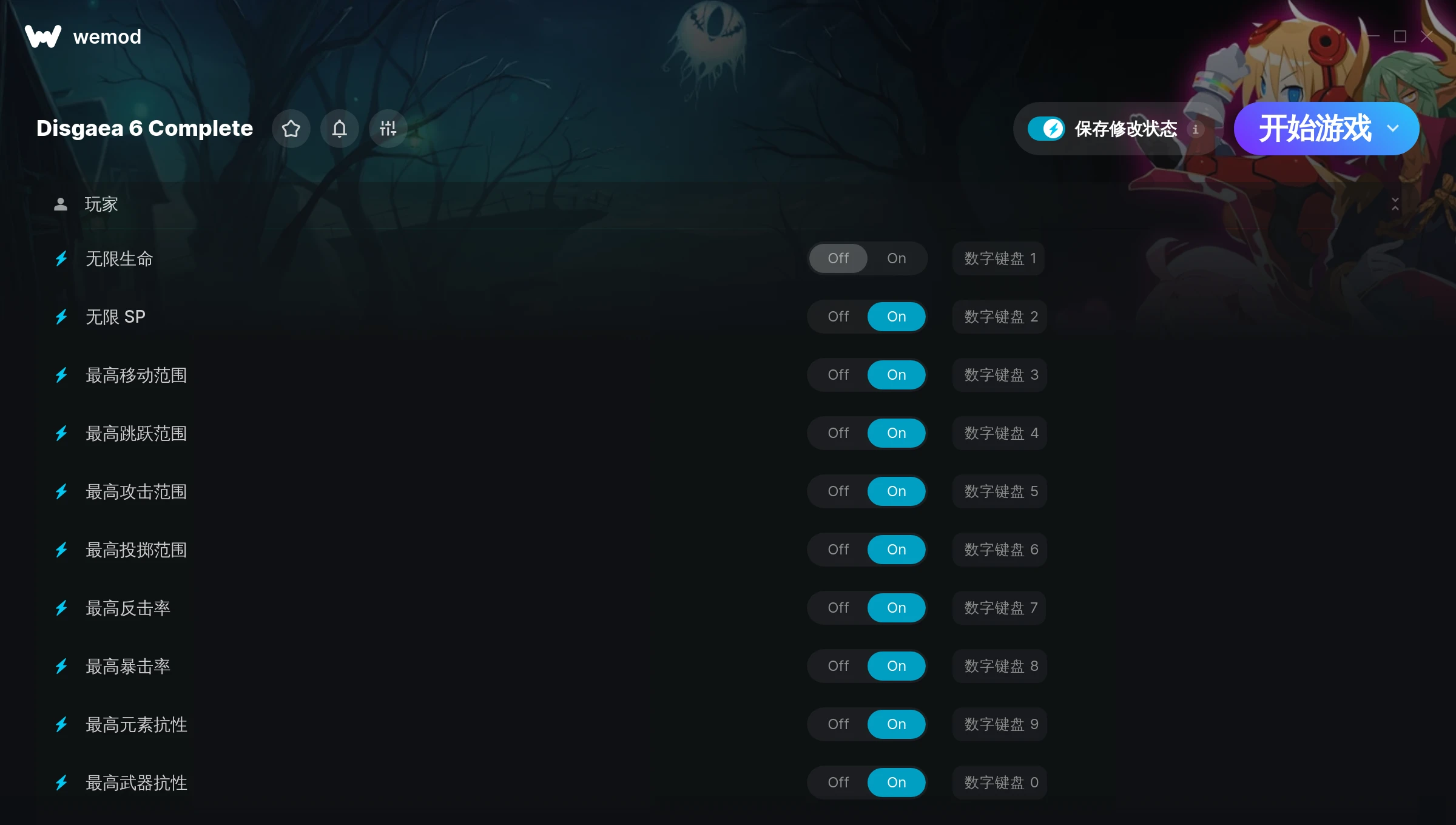
Task: Click the info icon beside 保存修改状态
Action: tap(1195, 129)
